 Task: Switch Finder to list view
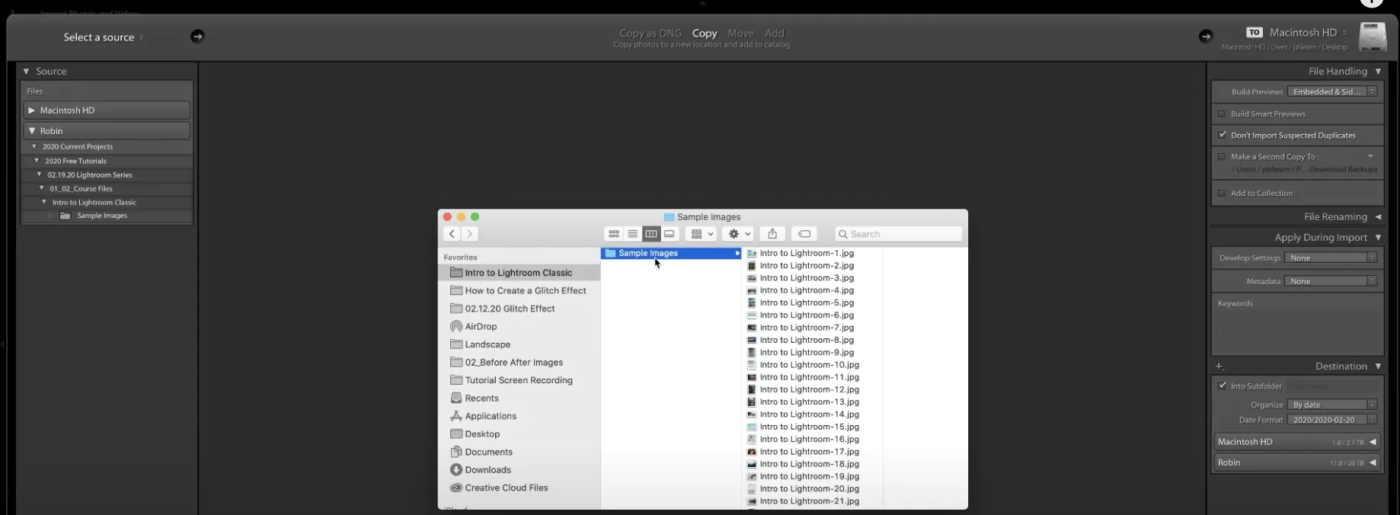pyautogui.click(x=632, y=234)
